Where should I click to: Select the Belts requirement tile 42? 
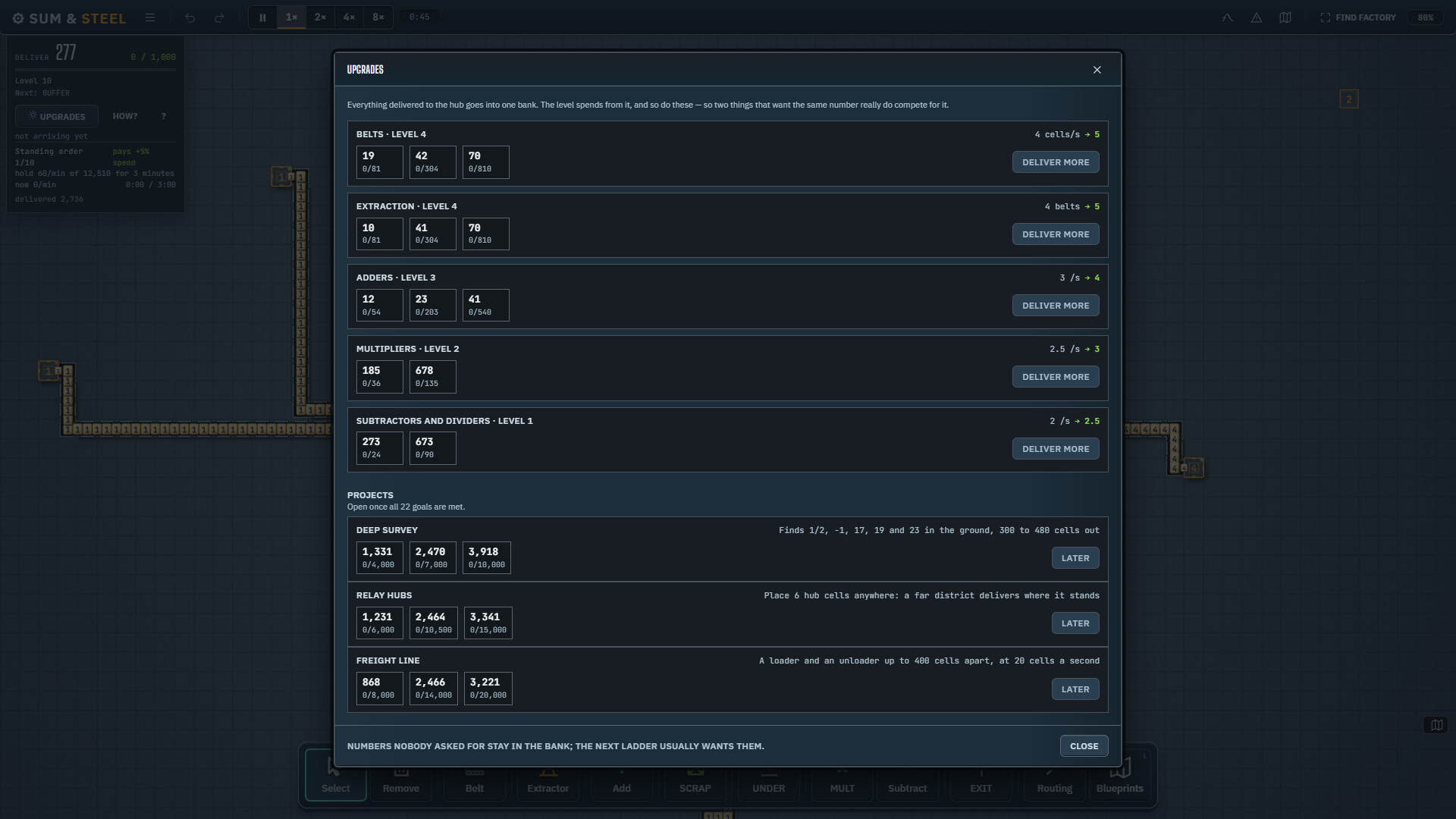click(433, 162)
